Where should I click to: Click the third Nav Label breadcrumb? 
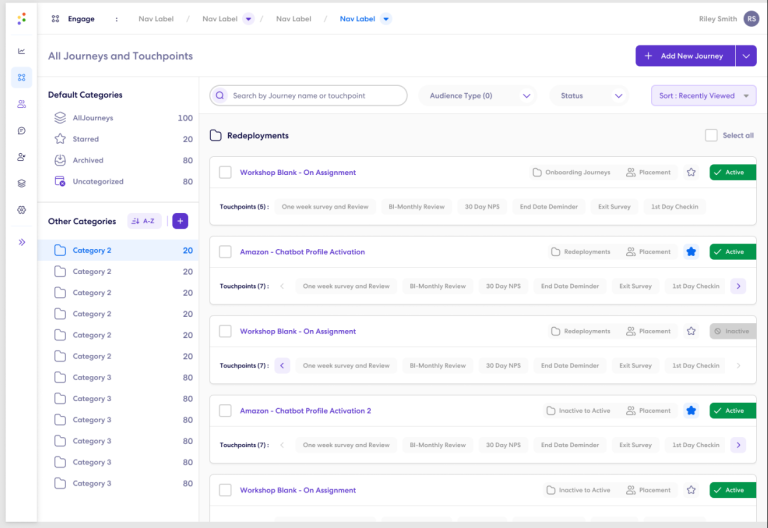pos(293,19)
